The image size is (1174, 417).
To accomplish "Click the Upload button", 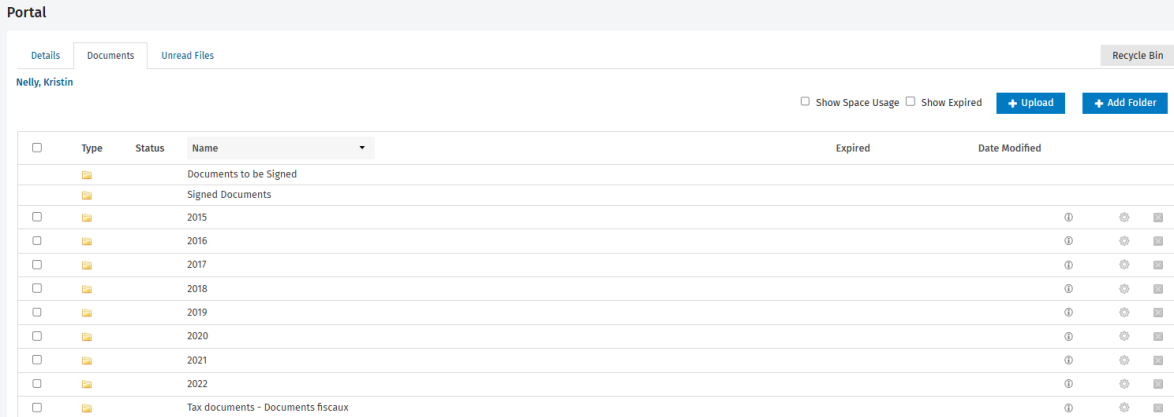I will pyautogui.click(x=1030, y=103).
